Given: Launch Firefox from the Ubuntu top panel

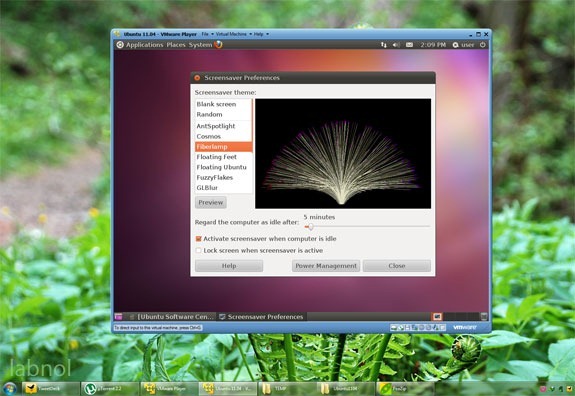Looking at the screenshot, I should (x=219, y=45).
